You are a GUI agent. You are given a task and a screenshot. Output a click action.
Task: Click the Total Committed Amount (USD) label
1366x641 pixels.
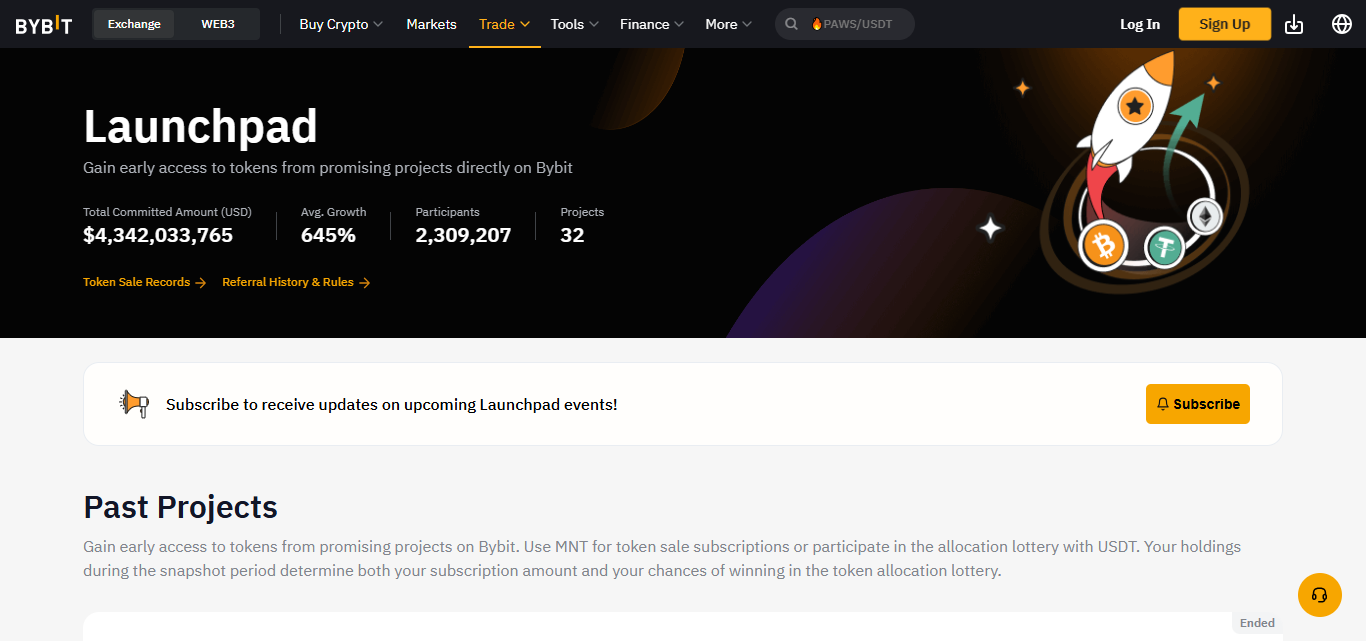[x=167, y=212]
